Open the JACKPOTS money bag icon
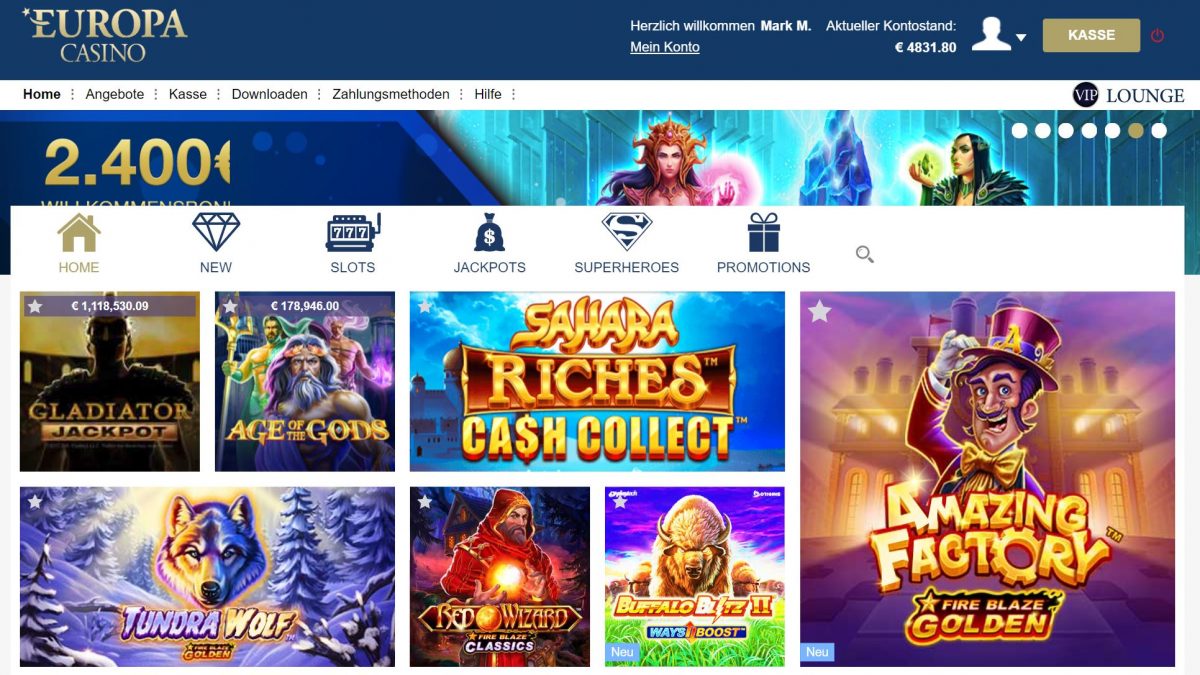Image resolution: width=1200 pixels, height=675 pixels. pyautogui.click(x=490, y=233)
